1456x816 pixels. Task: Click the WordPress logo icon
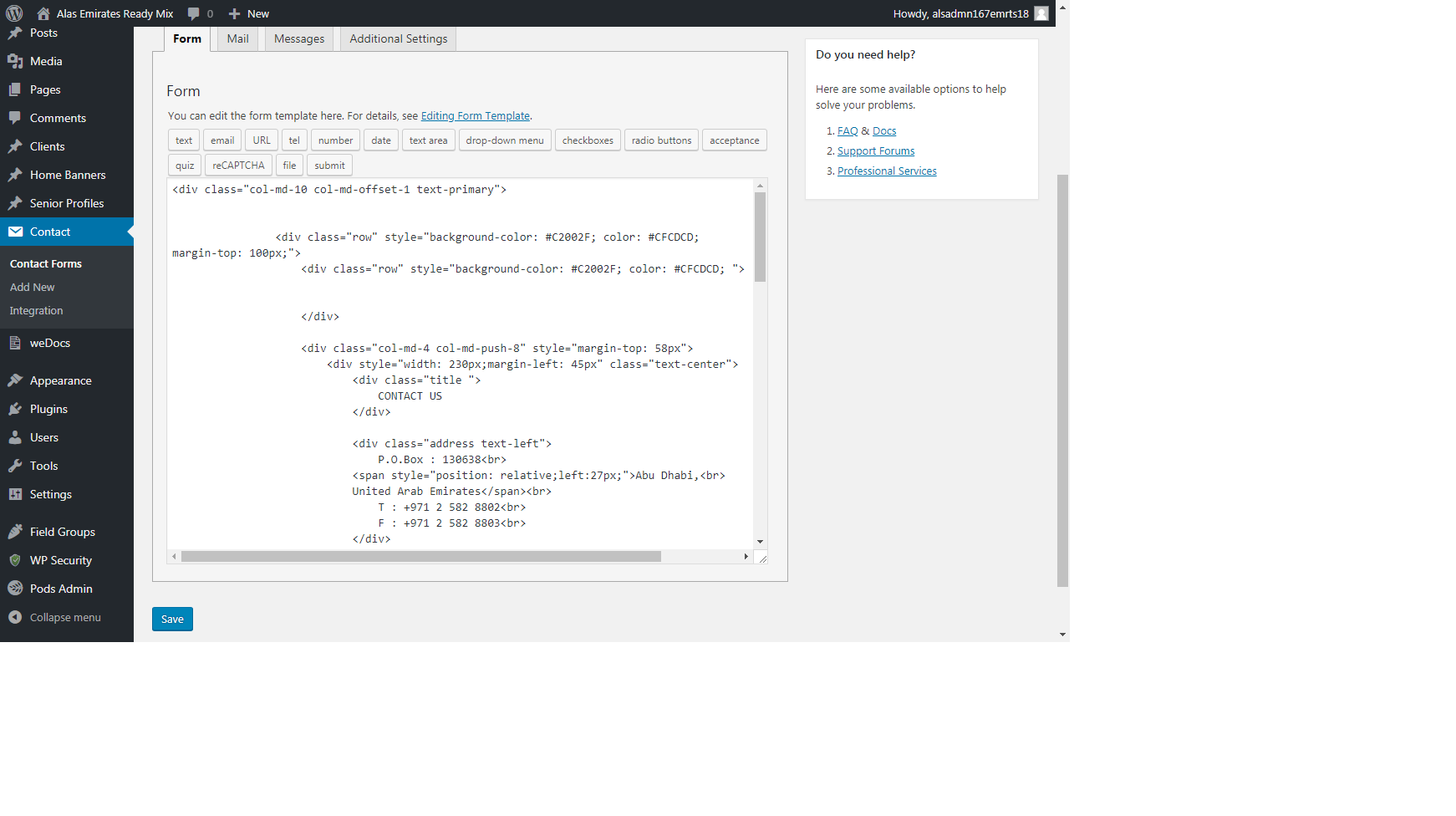pyautogui.click(x=14, y=13)
